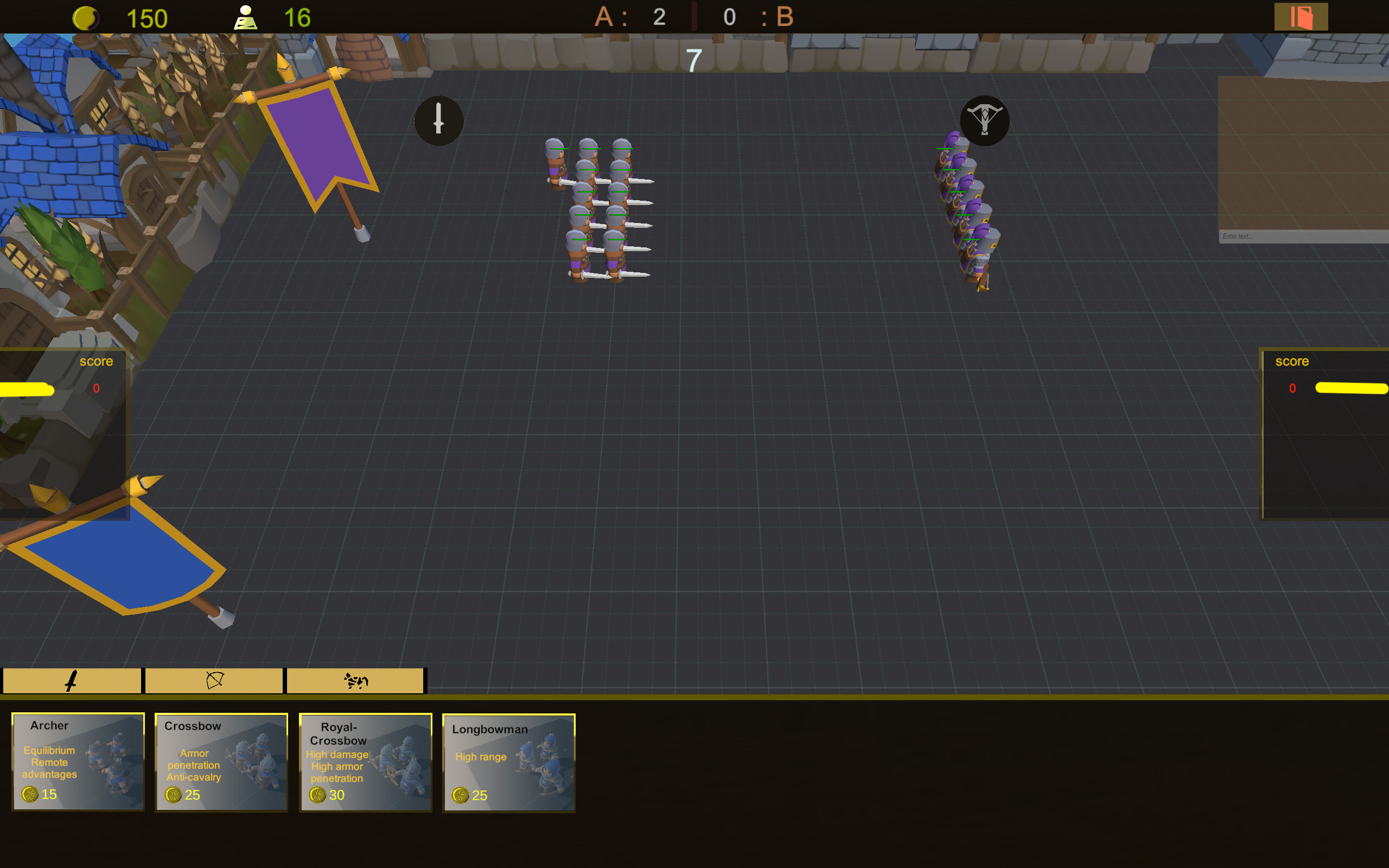Click the exit door icon top right

1301,17
